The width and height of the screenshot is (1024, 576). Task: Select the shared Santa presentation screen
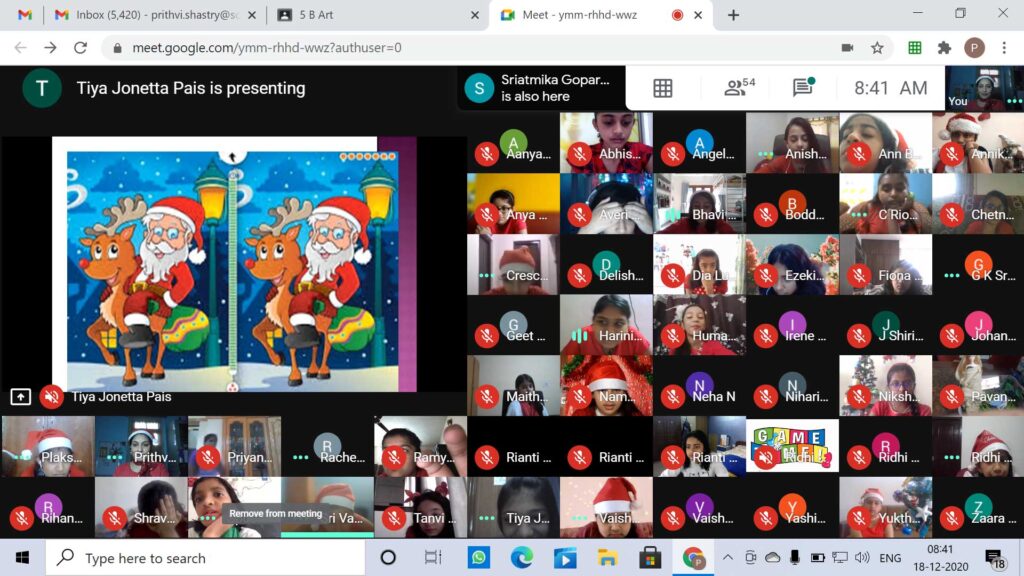click(x=234, y=264)
